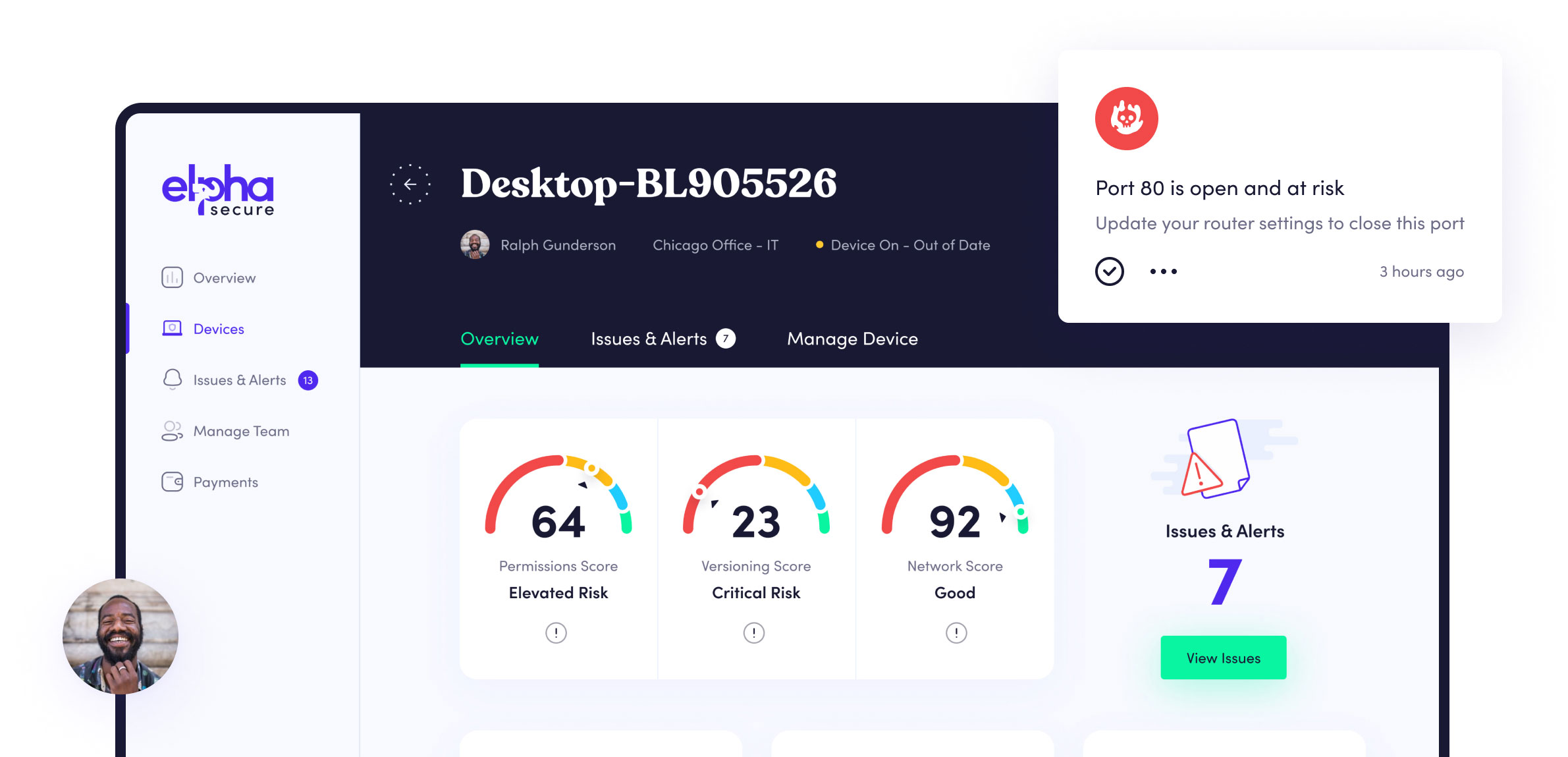Click the 13 badge on Issues & Alerts
Image resolution: width=1568 pixels, height=757 pixels.
[x=308, y=380]
